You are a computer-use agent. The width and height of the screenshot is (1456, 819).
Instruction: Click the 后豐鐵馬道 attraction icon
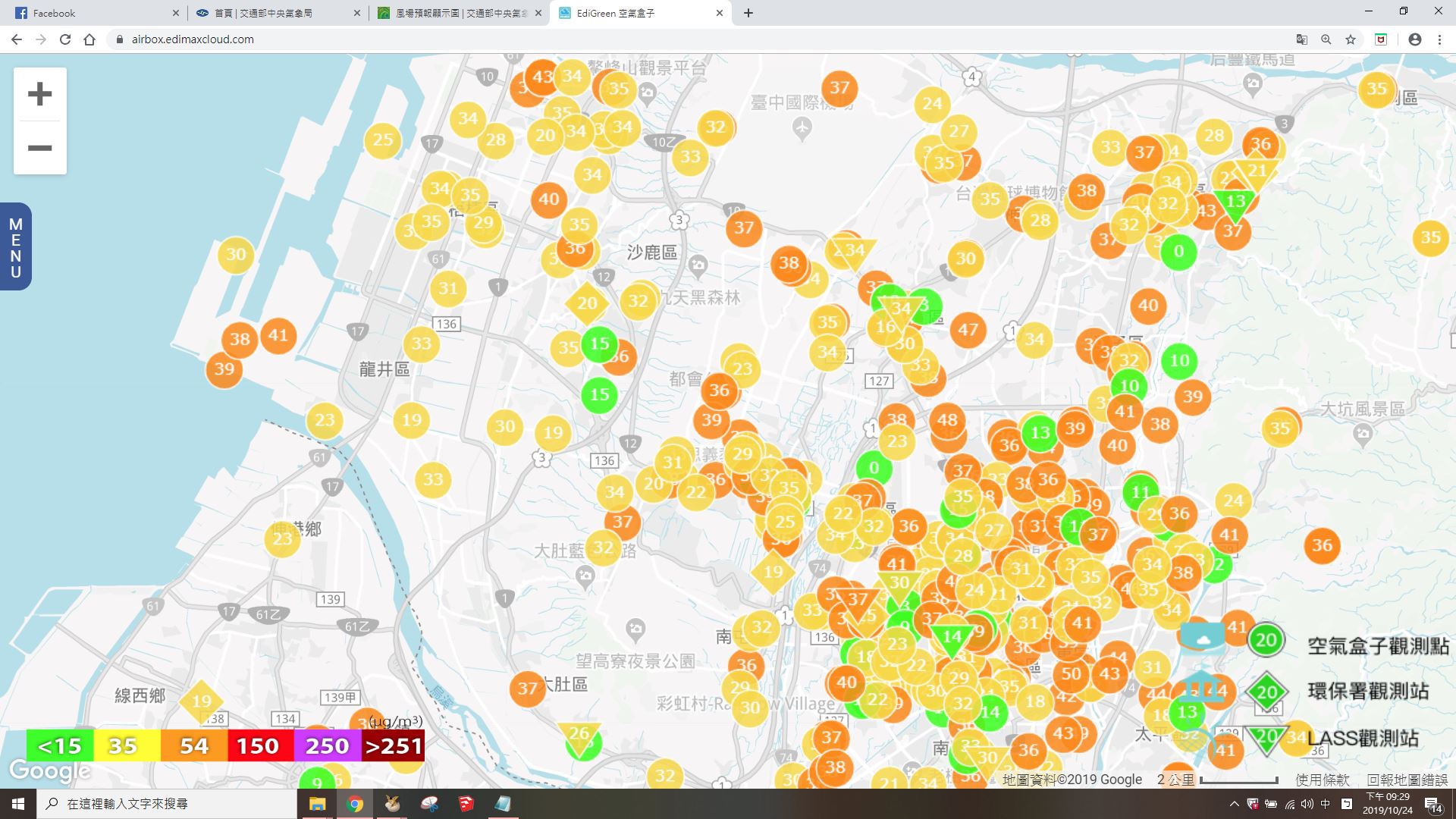pyautogui.click(x=1252, y=83)
